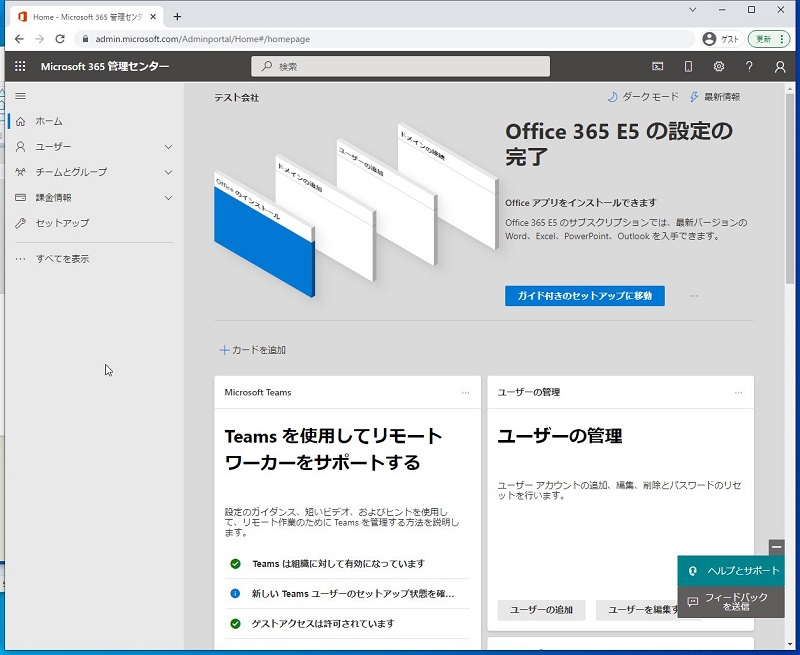Click the ホーム home icon
This screenshot has width=800, height=655.
pos(20,121)
